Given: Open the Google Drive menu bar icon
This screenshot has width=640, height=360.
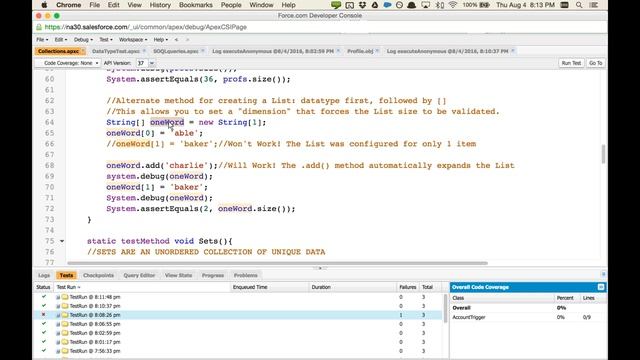Looking at the screenshot, I should pos(375,5).
